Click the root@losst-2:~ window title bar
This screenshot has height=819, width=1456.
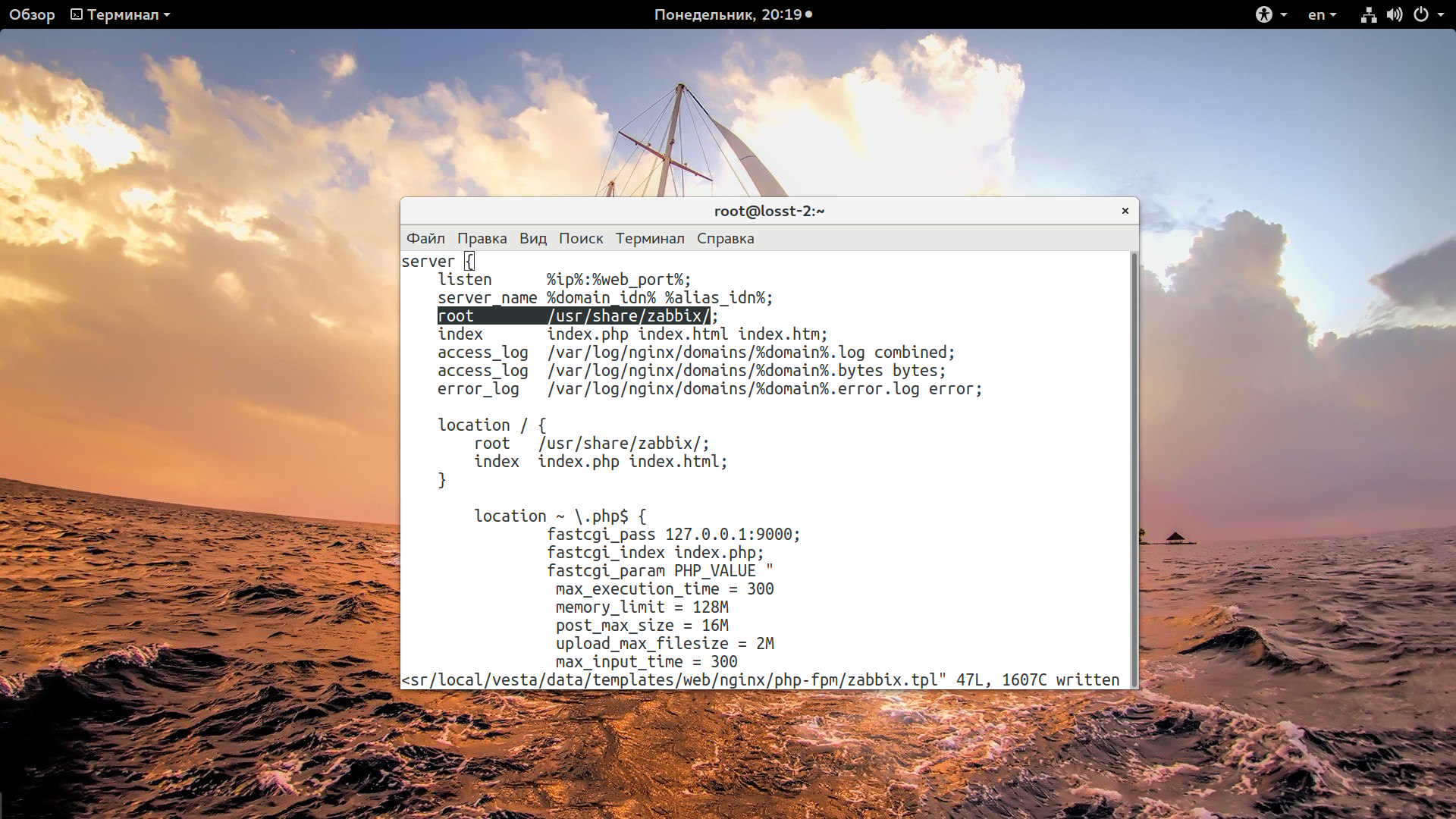pyautogui.click(x=769, y=211)
